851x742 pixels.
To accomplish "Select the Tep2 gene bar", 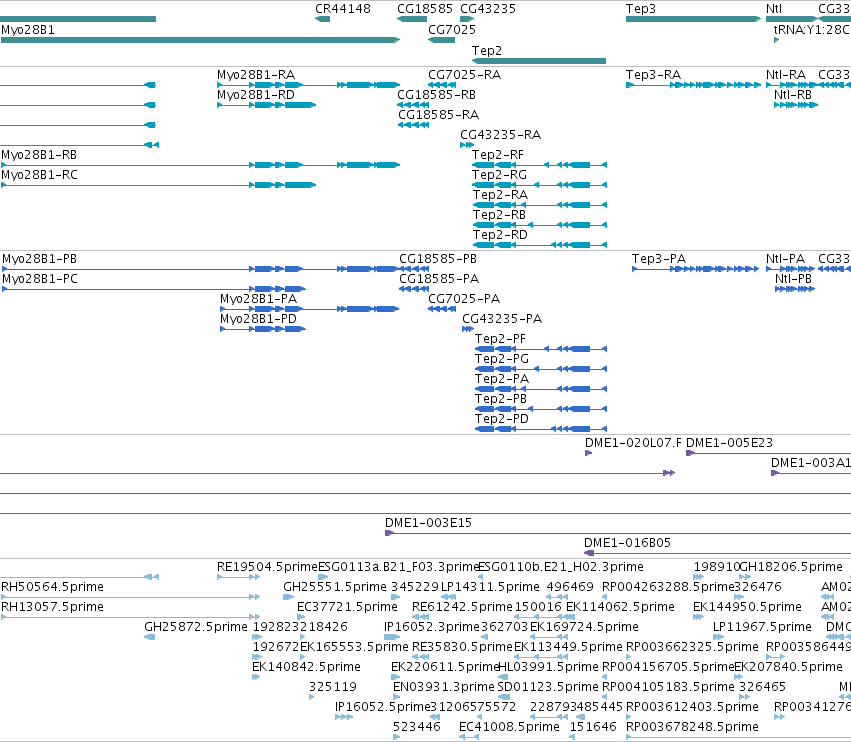I will 538,61.
